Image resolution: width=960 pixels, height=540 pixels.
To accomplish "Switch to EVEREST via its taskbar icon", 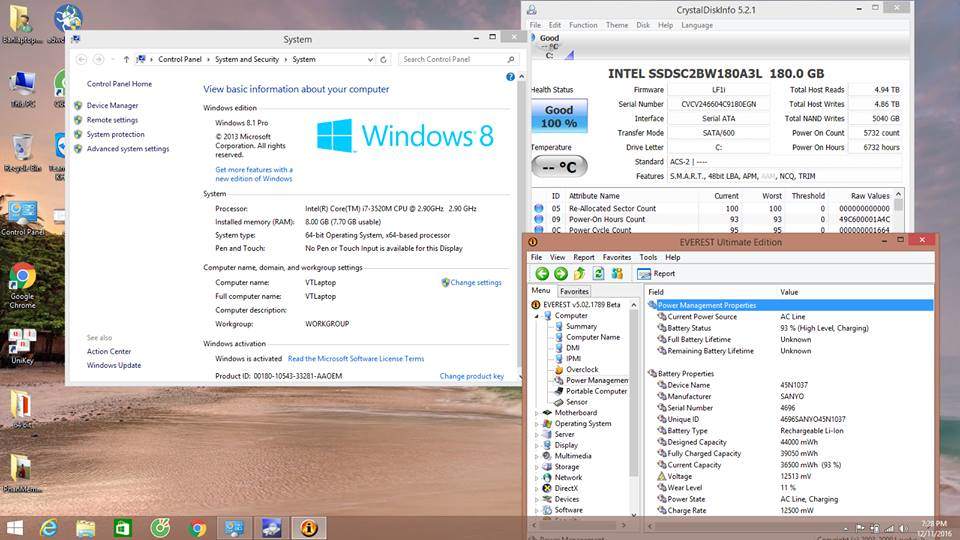I will pyautogui.click(x=309, y=528).
